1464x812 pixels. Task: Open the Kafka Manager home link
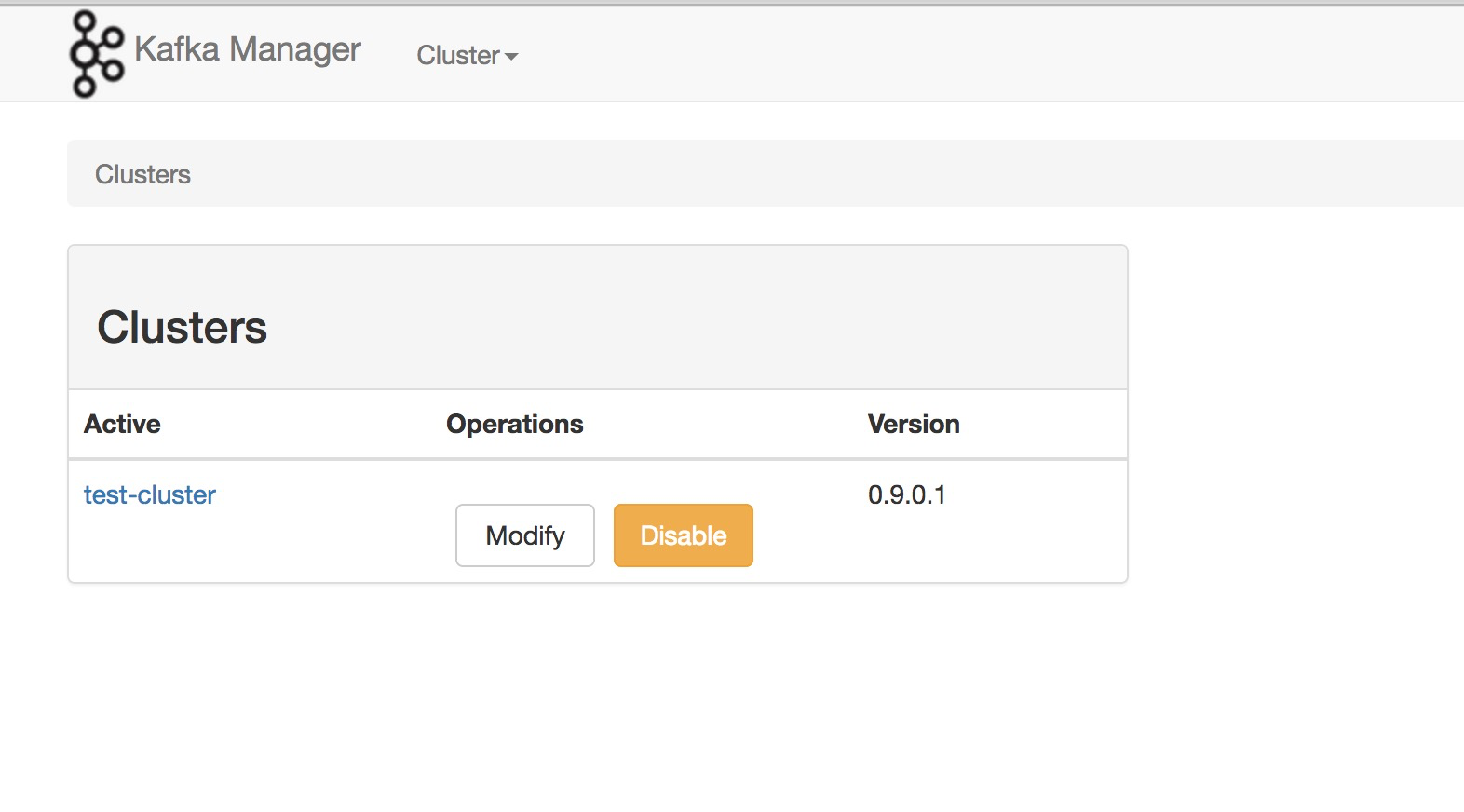pos(248,49)
